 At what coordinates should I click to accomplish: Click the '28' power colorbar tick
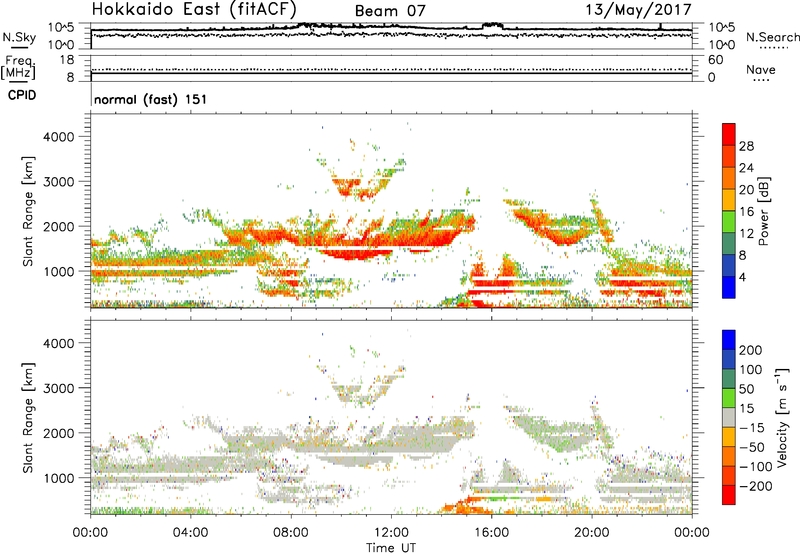(x=746, y=146)
